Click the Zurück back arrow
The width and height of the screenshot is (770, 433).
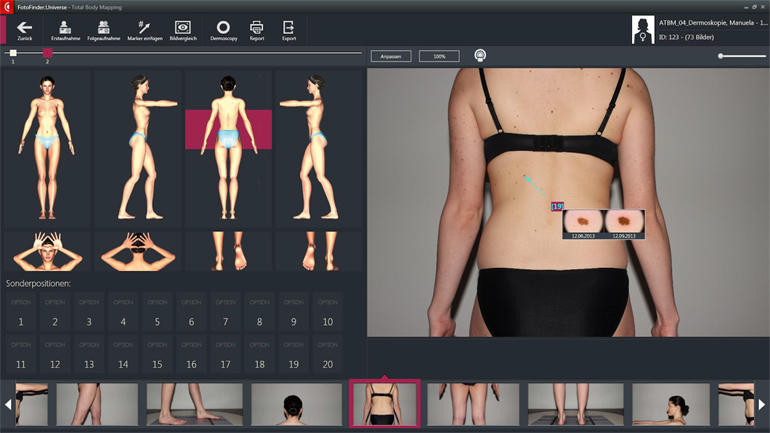[x=25, y=29]
